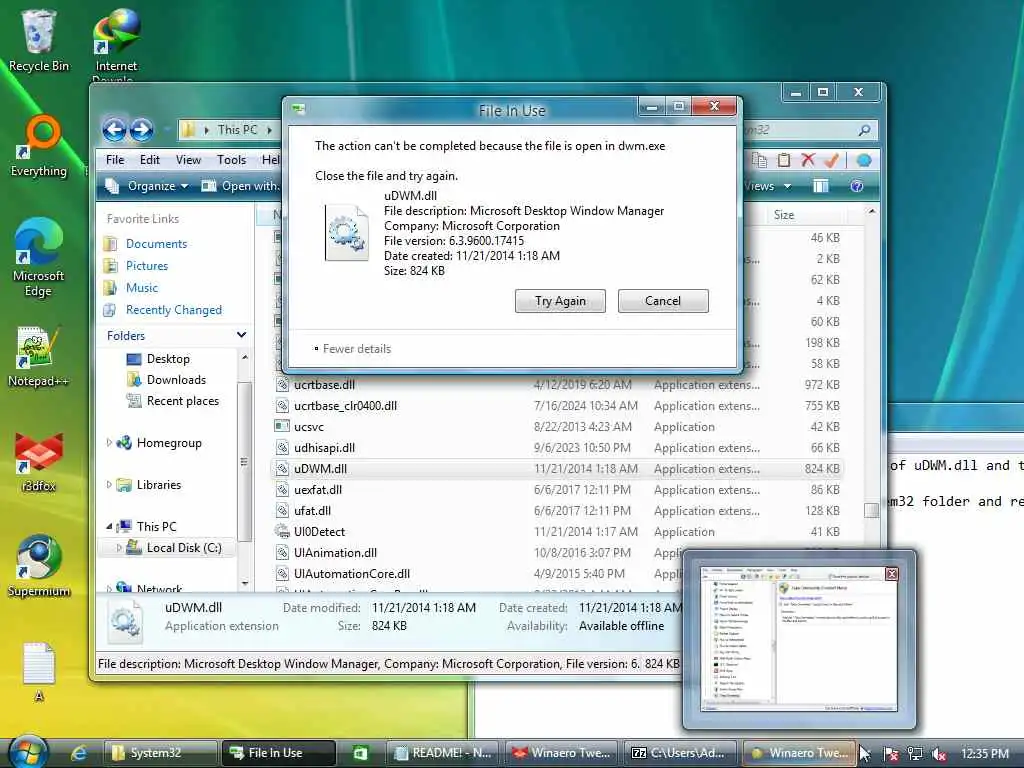Launch Internet Explorer from the taskbar

[x=79, y=753]
